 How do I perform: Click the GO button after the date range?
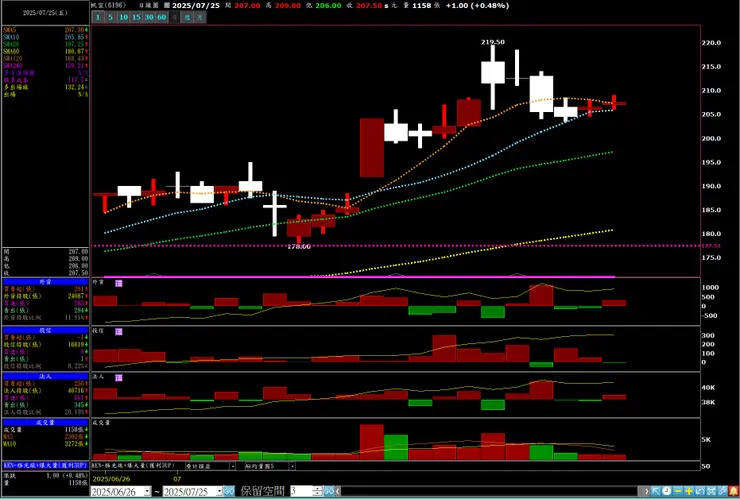229,491
